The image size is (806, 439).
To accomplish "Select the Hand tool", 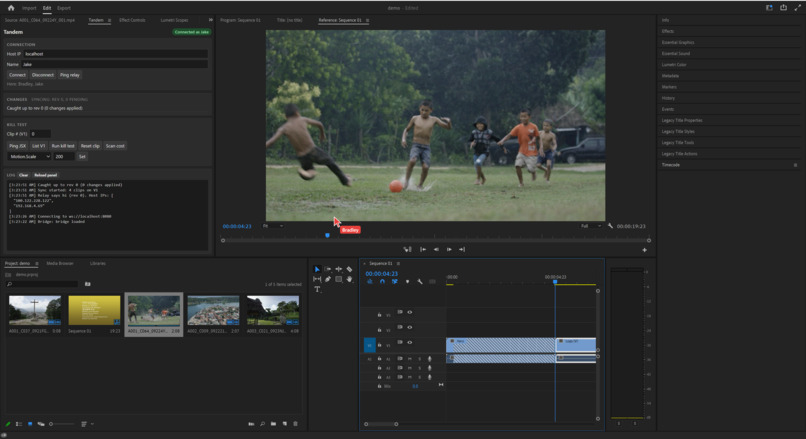I will coord(350,279).
